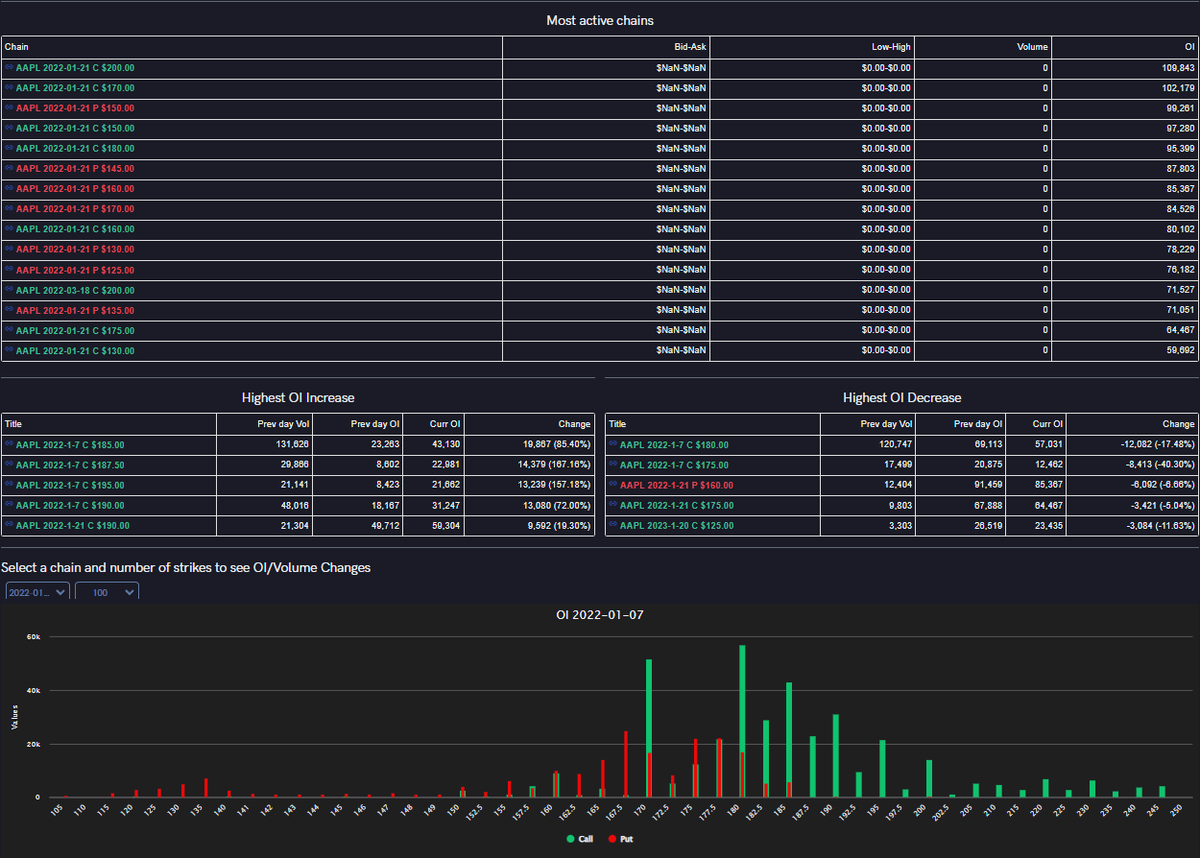Click Change header in Highest OI Increase table
1200x858 pixels.
pyautogui.click(x=529, y=424)
